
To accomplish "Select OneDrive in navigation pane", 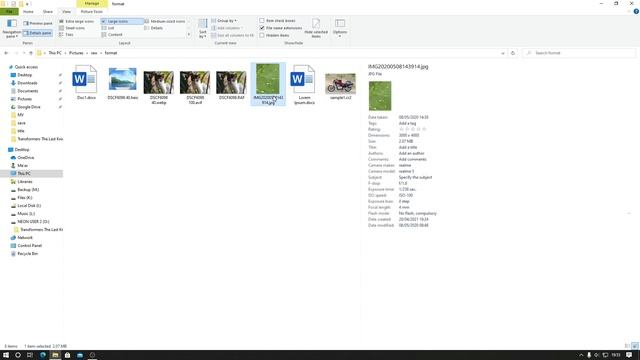I will (26, 158).
